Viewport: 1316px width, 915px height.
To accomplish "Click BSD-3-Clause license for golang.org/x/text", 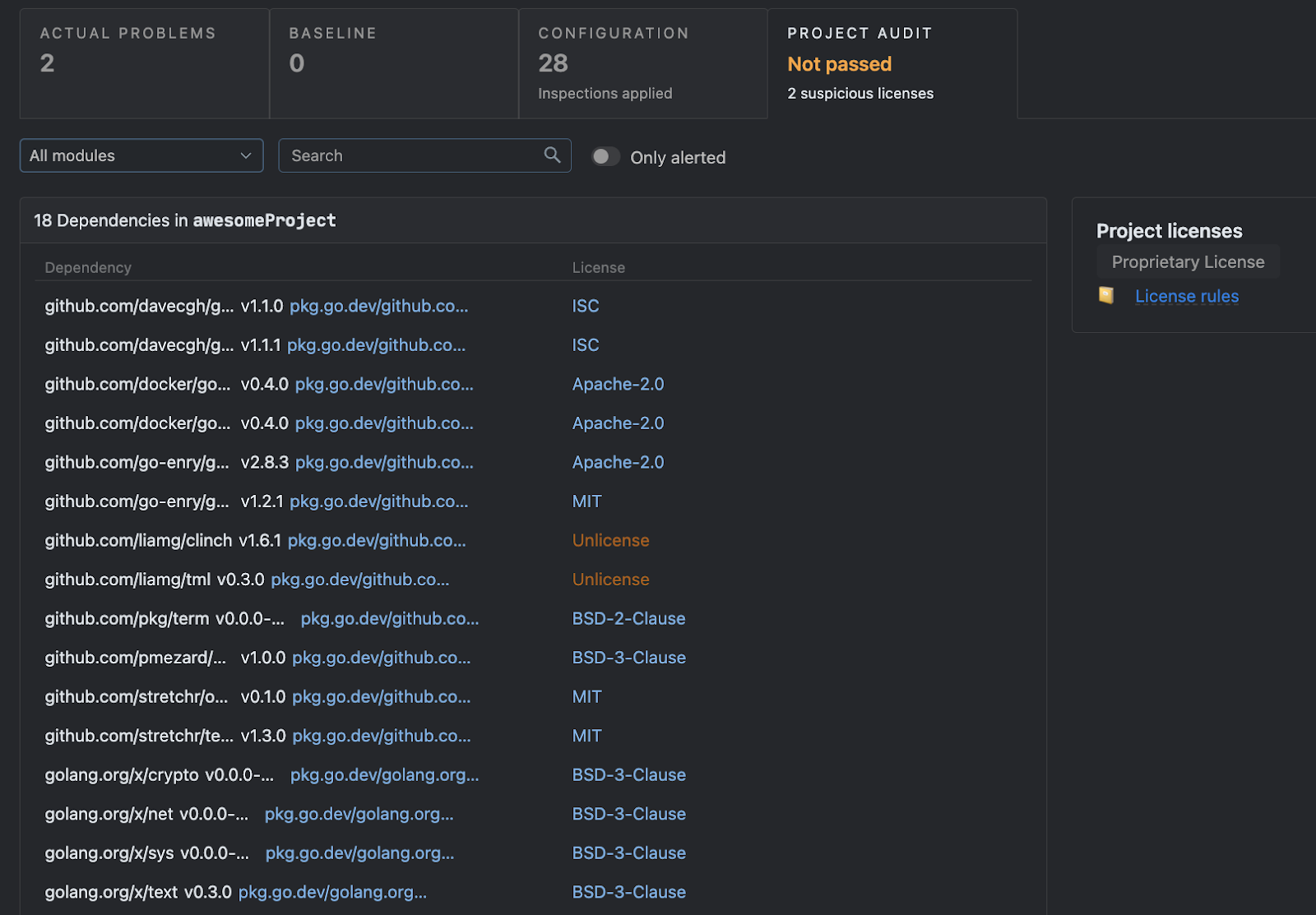I will tap(629, 892).
